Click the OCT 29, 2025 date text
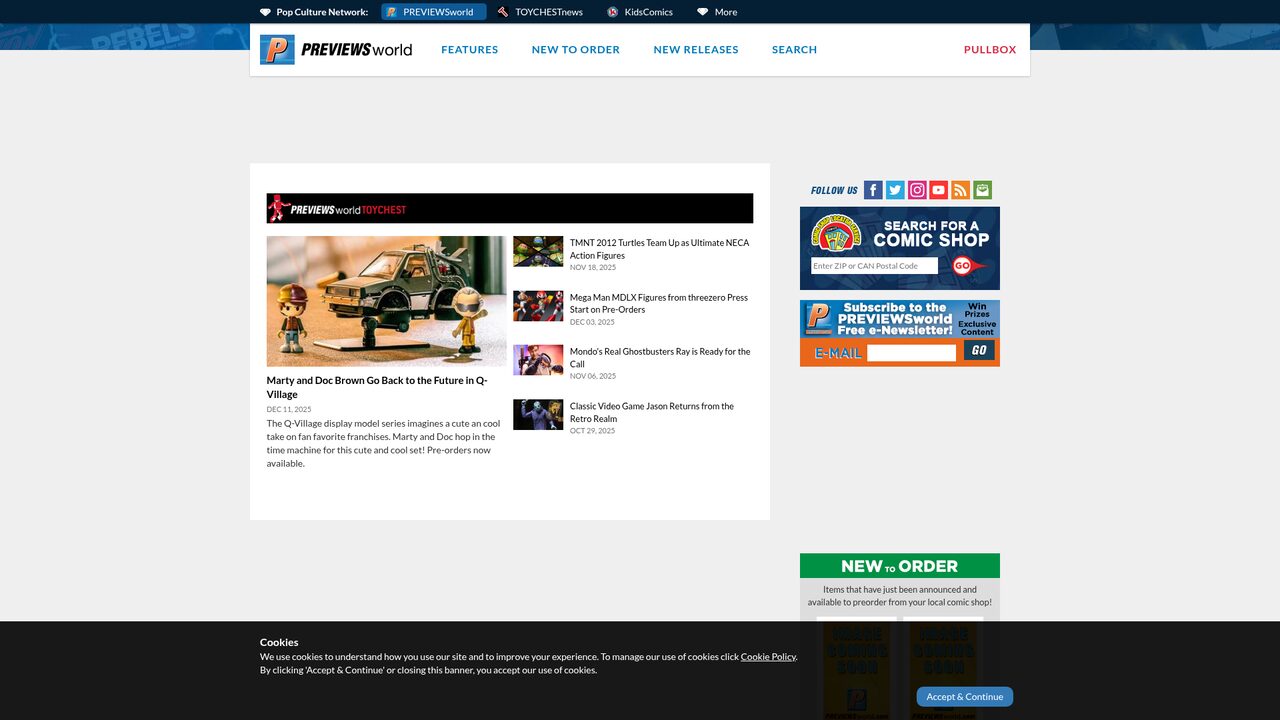The image size is (1280, 720). click(593, 431)
